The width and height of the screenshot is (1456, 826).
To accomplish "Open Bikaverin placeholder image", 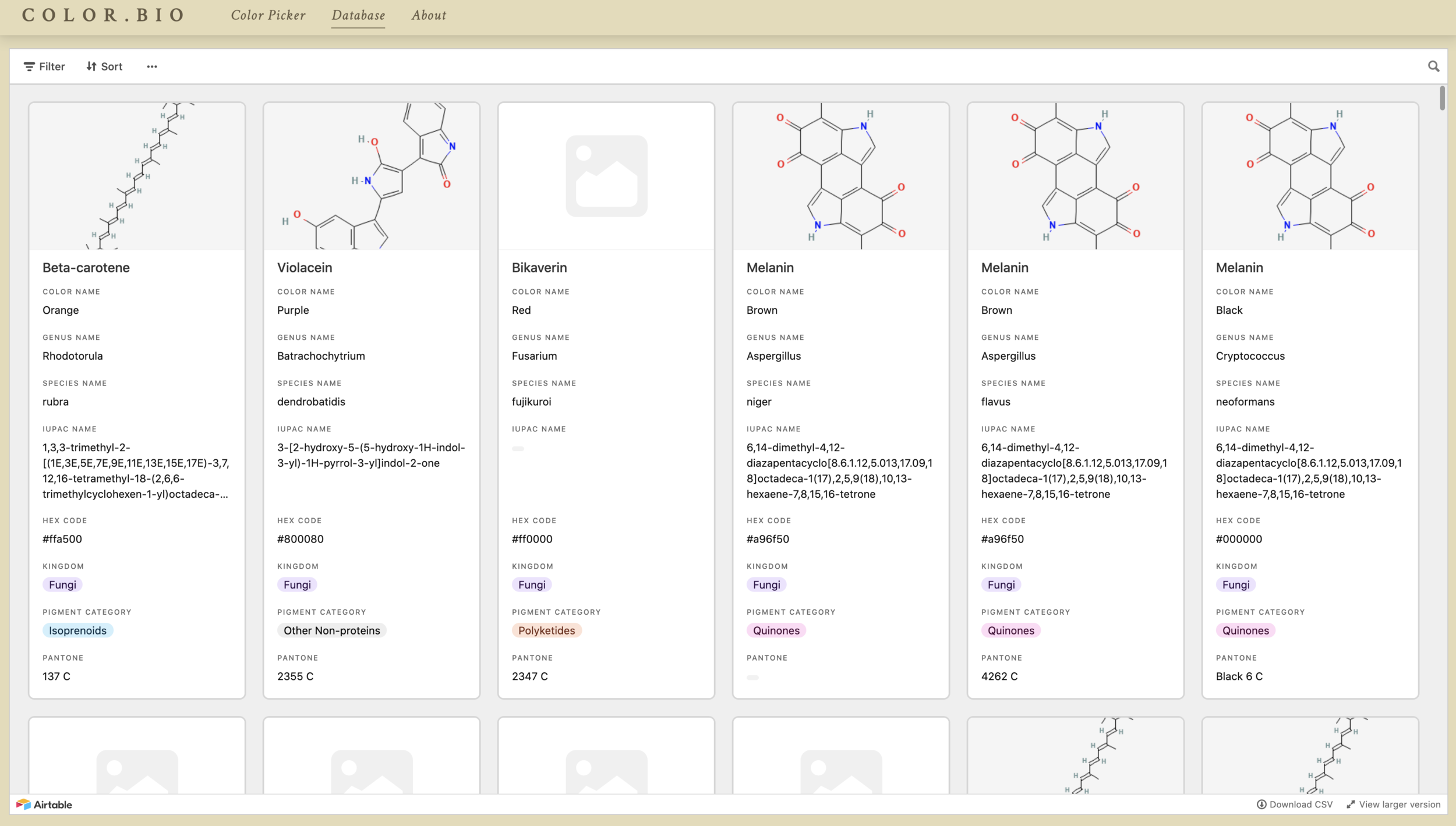I will [x=606, y=176].
